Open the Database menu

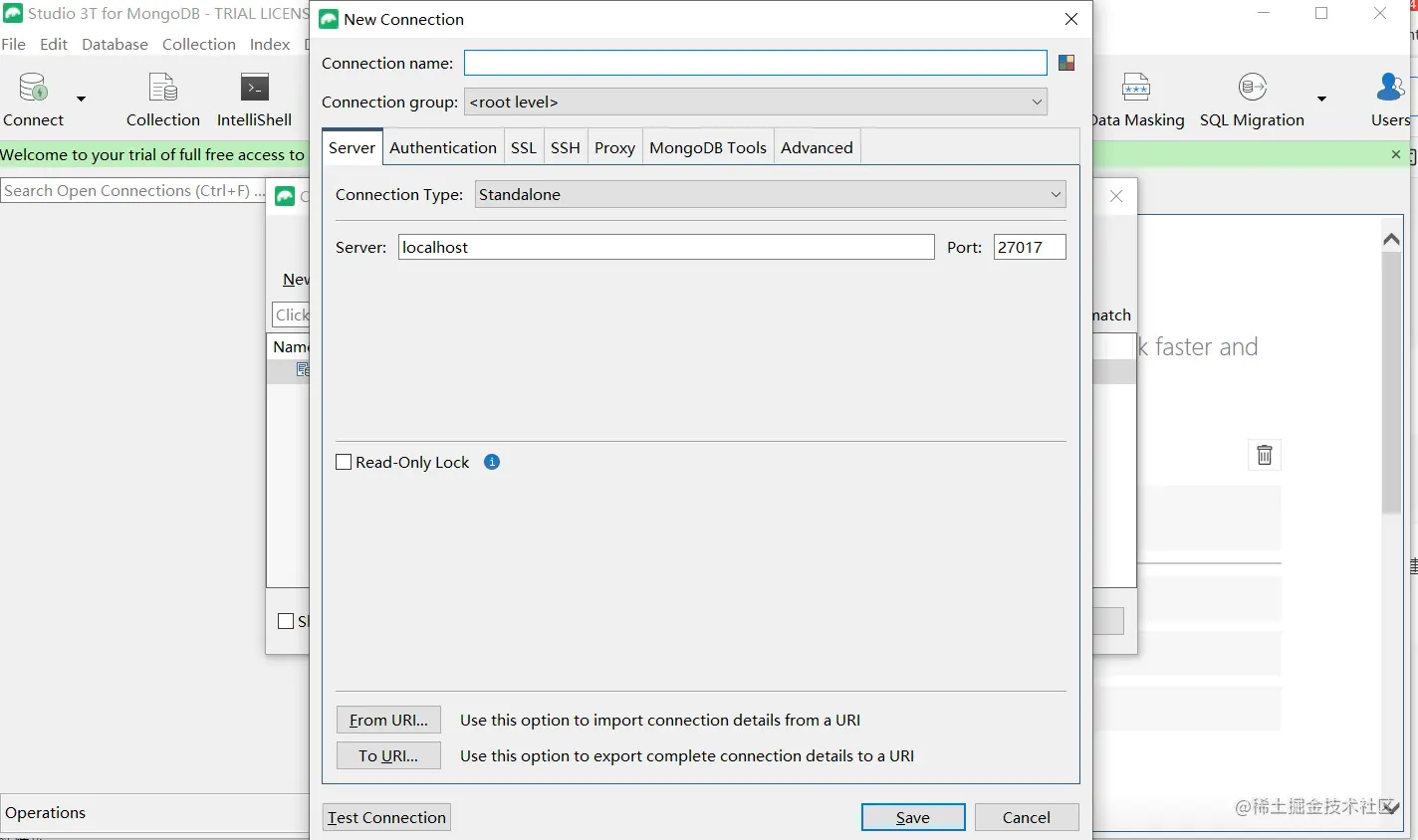115,44
